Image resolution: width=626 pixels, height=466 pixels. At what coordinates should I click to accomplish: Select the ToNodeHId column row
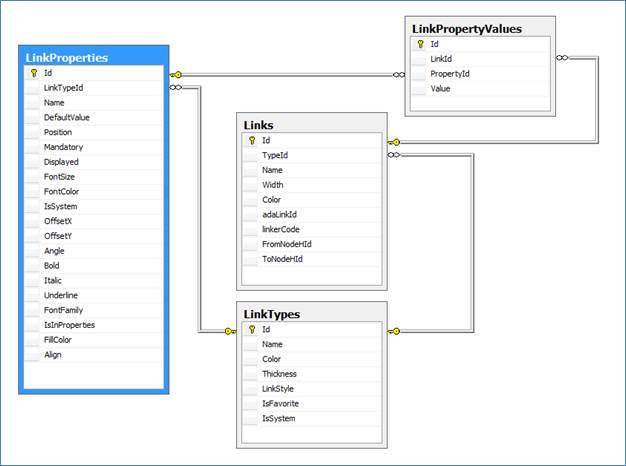[x=282, y=259]
